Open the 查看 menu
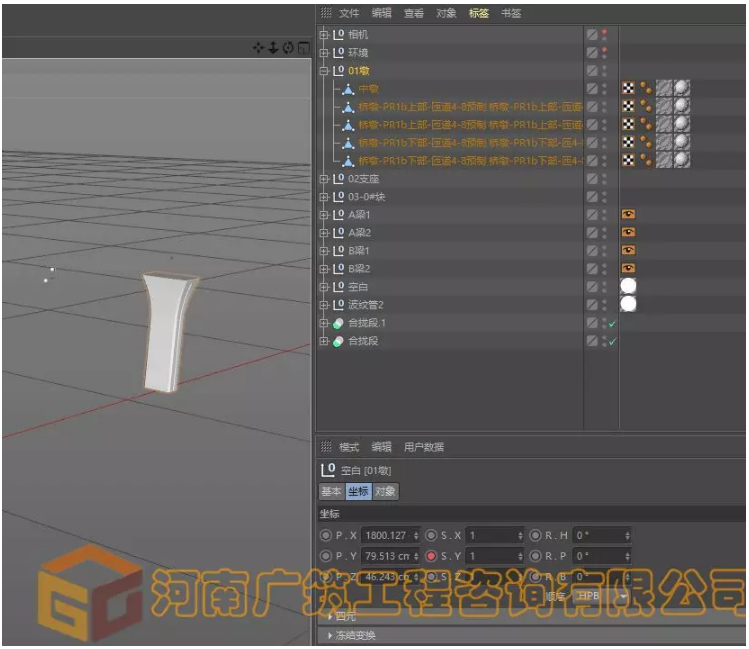Screen dimensions: 749x649 pyautogui.click(x=414, y=13)
